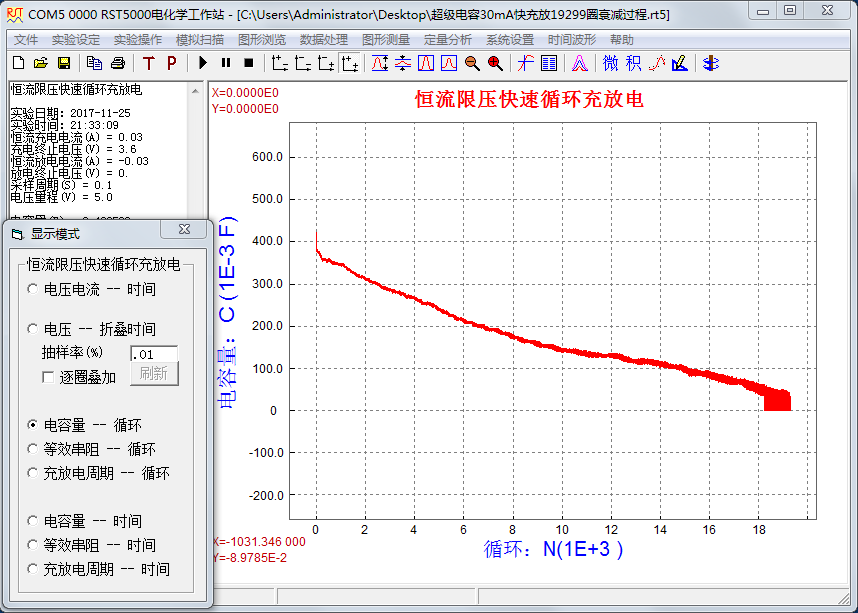Click the 积 integrate toolbar icon
Viewport: 858px width, 613px height.
[633, 63]
